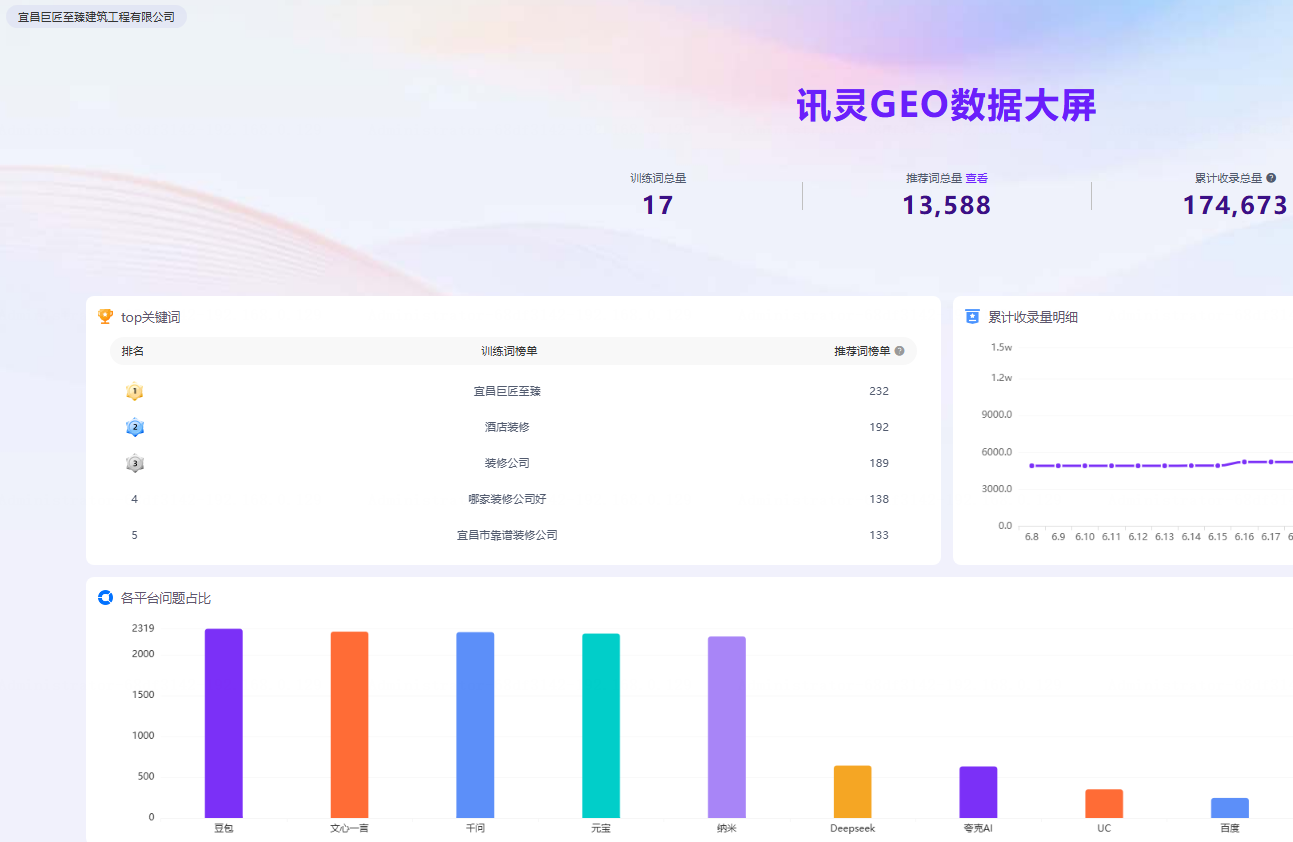Click the recommendation count 189
The image size is (1293, 842).
[x=879, y=463]
